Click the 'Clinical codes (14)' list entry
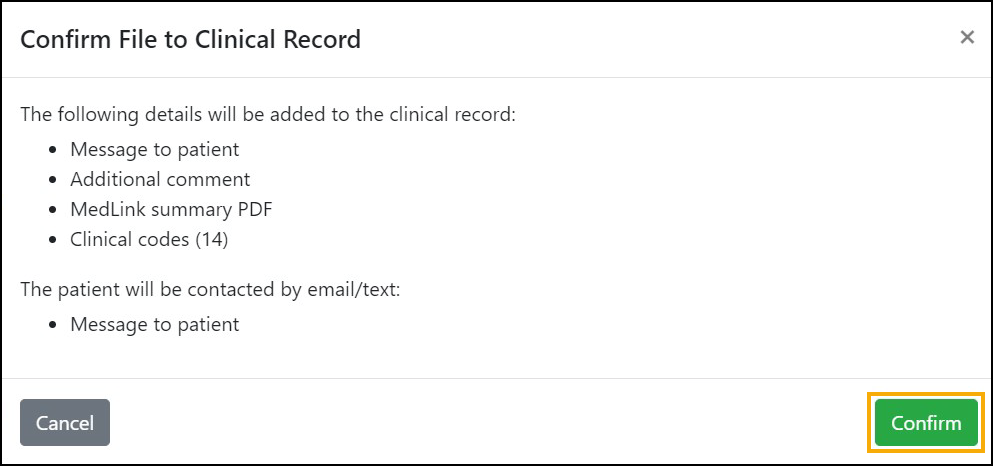Screen dimensions: 993x466 pyautogui.click(x=156, y=240)
